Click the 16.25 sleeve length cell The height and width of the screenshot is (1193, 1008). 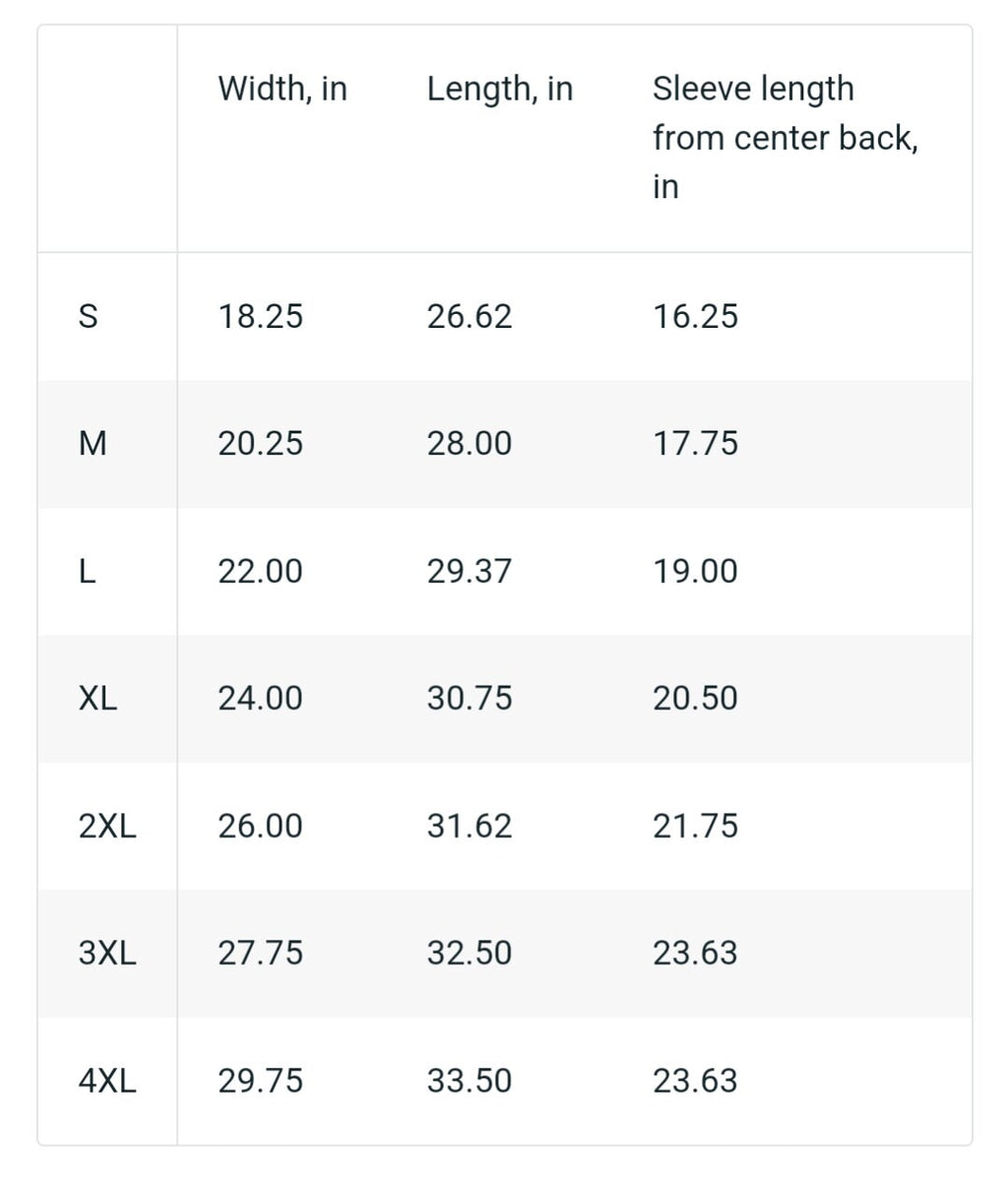695,316
